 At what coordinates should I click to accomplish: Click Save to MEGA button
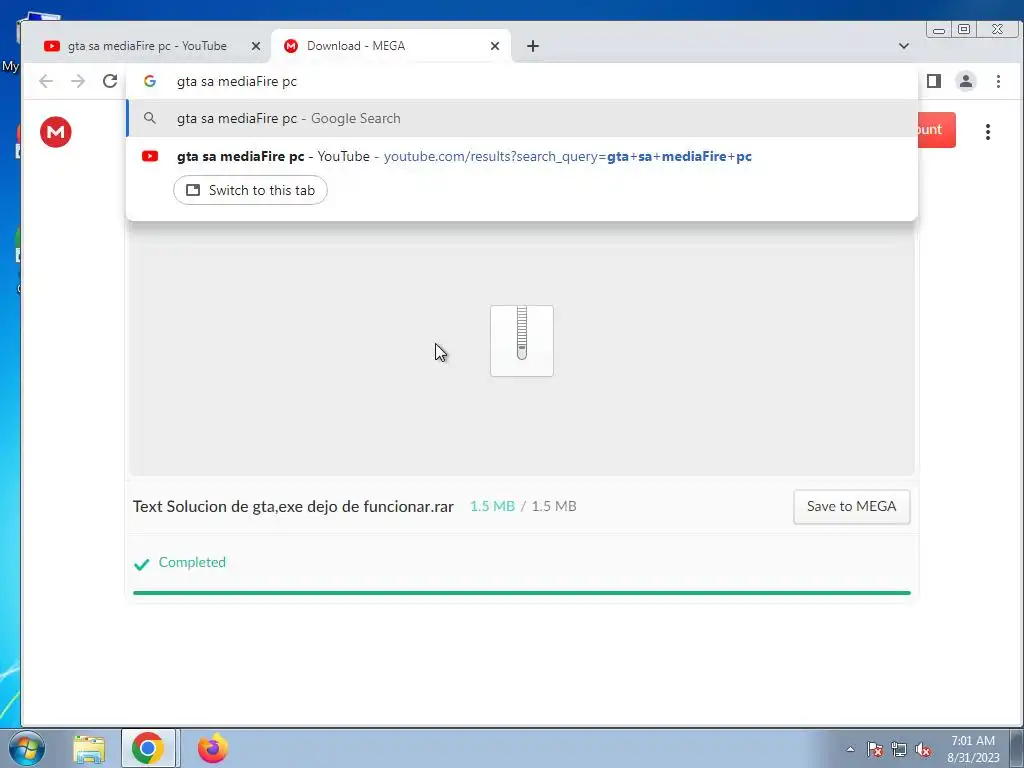[852, 506]
